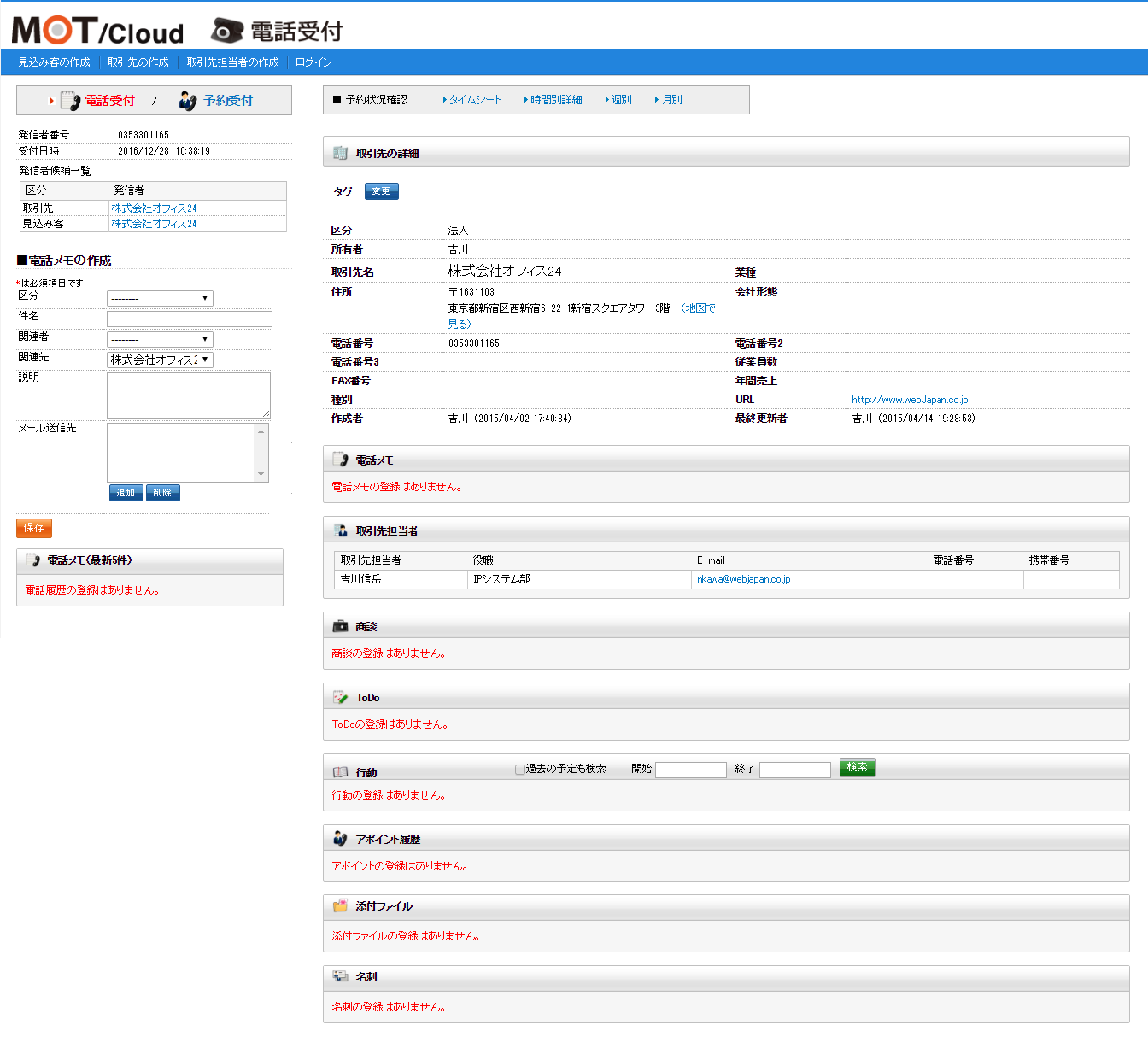
Task: Click the 添付ファイル folder icon
Action: tap(340, 905)
